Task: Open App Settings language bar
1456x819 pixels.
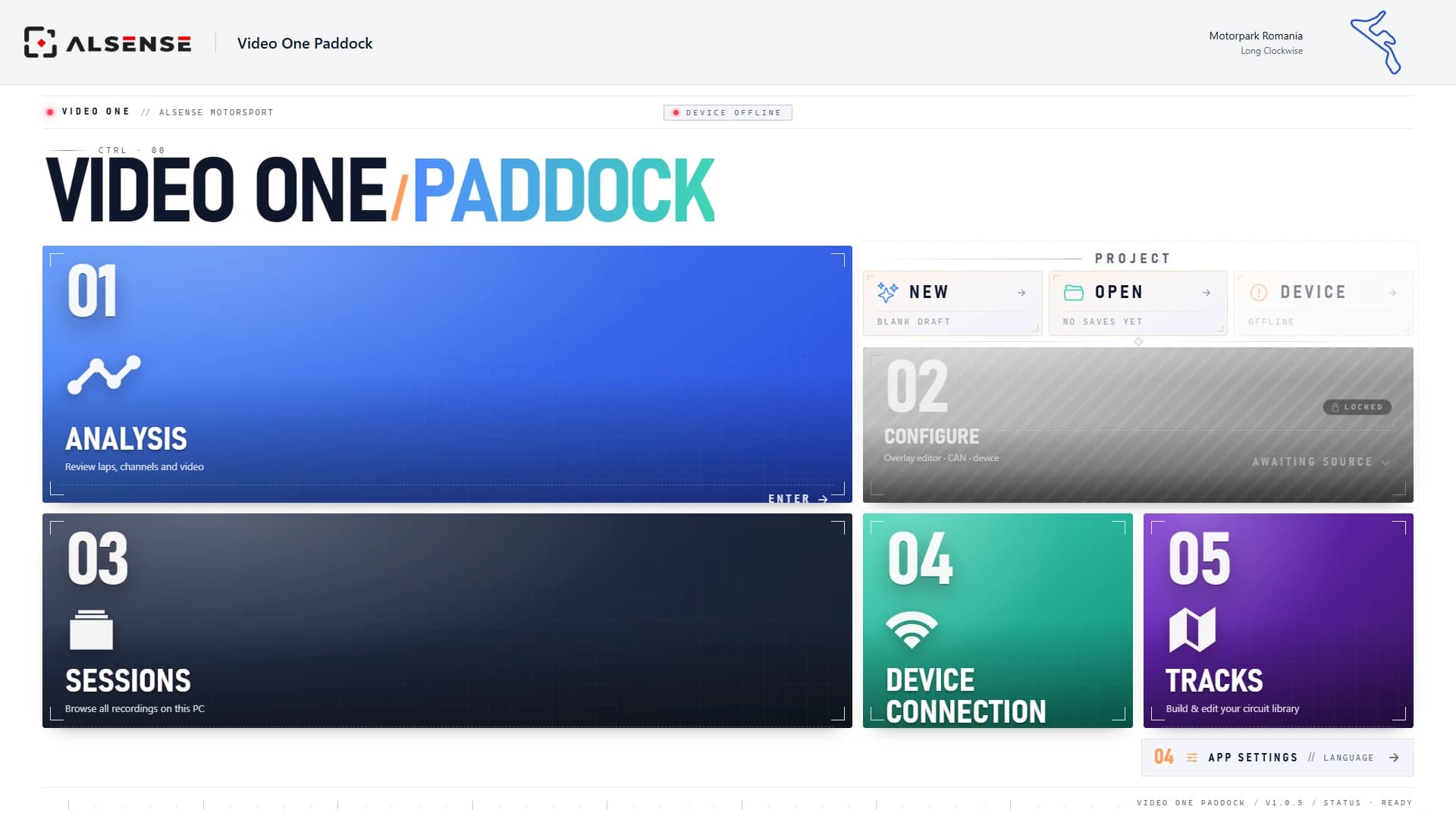Action: [1277, 758]
